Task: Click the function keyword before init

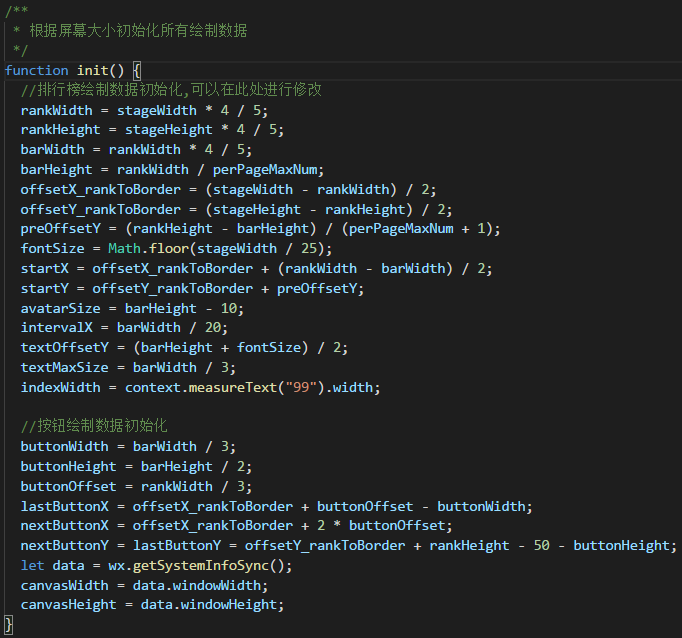Action: (x=37, y=70)
